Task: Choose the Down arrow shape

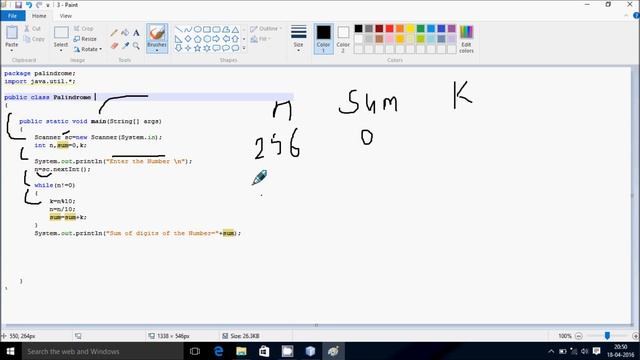Action: 179,48
